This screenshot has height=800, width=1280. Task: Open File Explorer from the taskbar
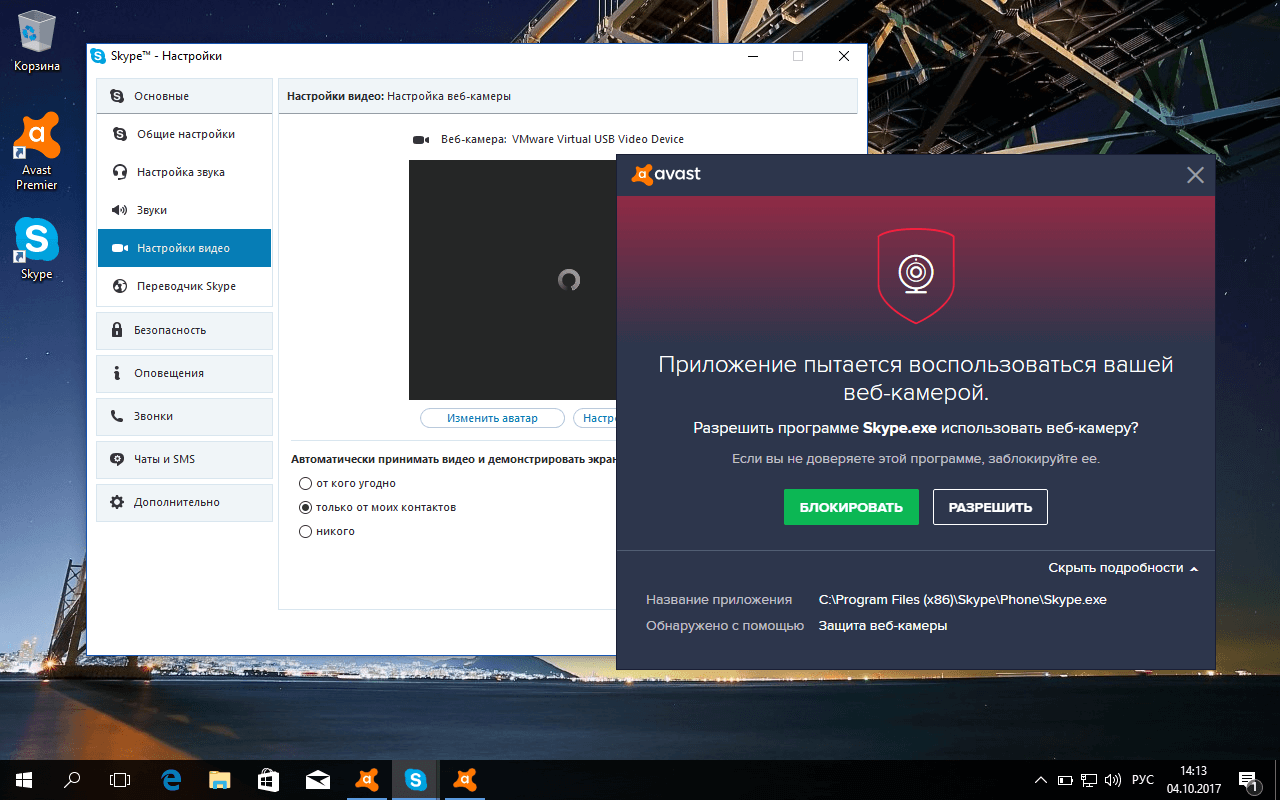coord(220,779)
